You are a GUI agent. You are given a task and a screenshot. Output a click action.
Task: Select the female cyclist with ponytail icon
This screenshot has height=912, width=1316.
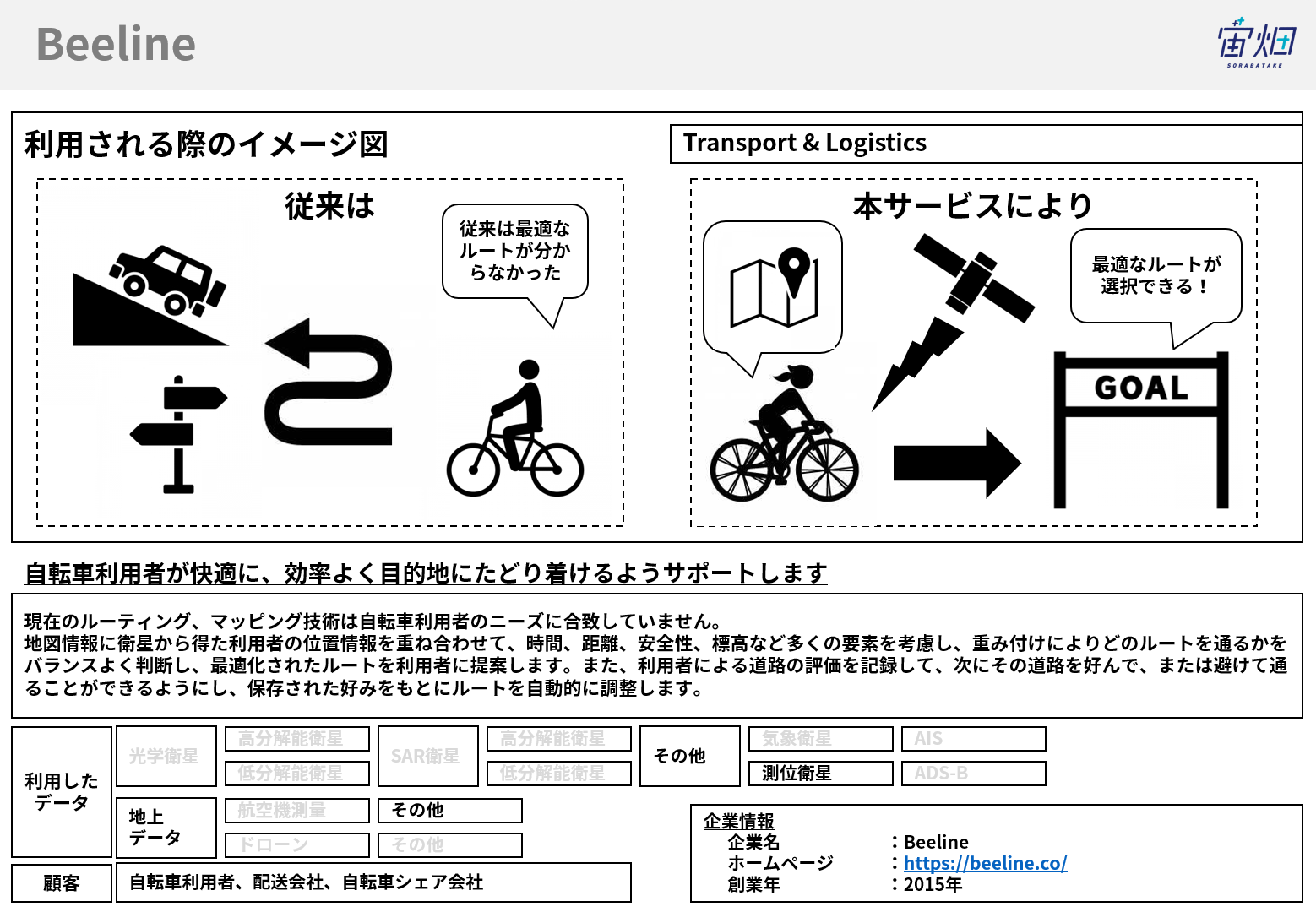[x=784, y=434]
